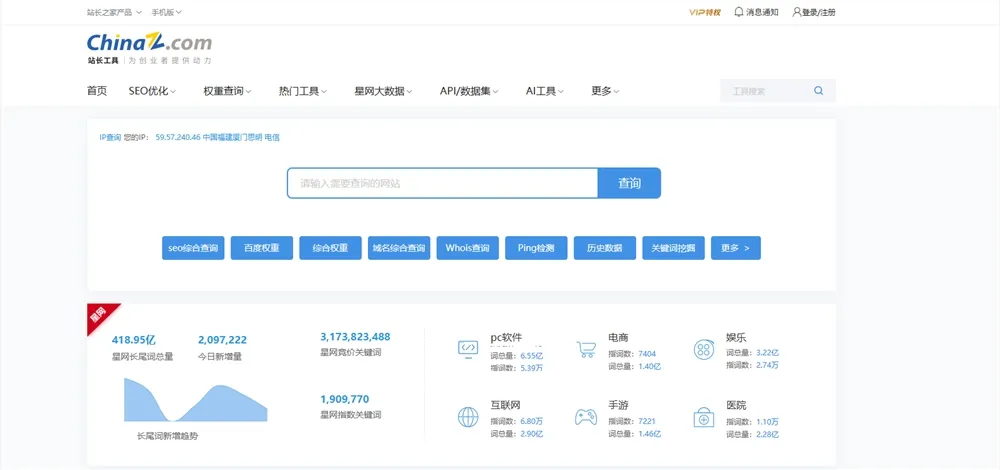The width and height of the screenshot is (1000, 470).
Task: Open the API/数据集 dropdown menu
Action: 468,91
